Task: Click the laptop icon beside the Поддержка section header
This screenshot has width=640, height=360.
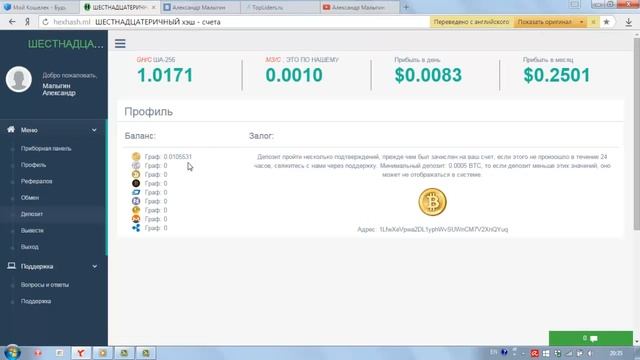Action: pos(11,266)
